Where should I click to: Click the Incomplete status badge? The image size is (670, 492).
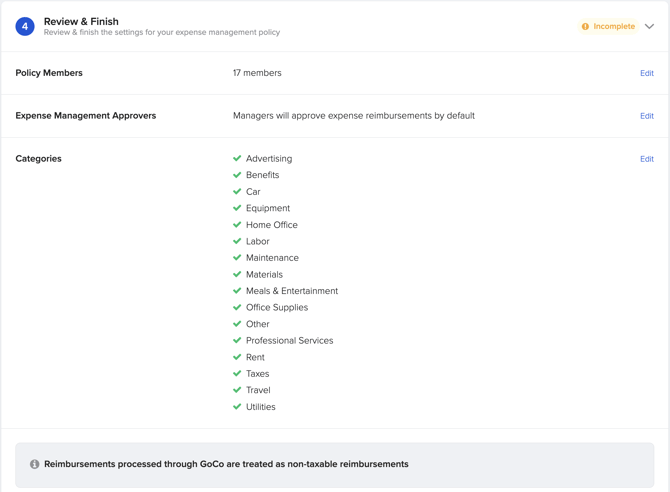pyautogui.click(x=608, y=27)
